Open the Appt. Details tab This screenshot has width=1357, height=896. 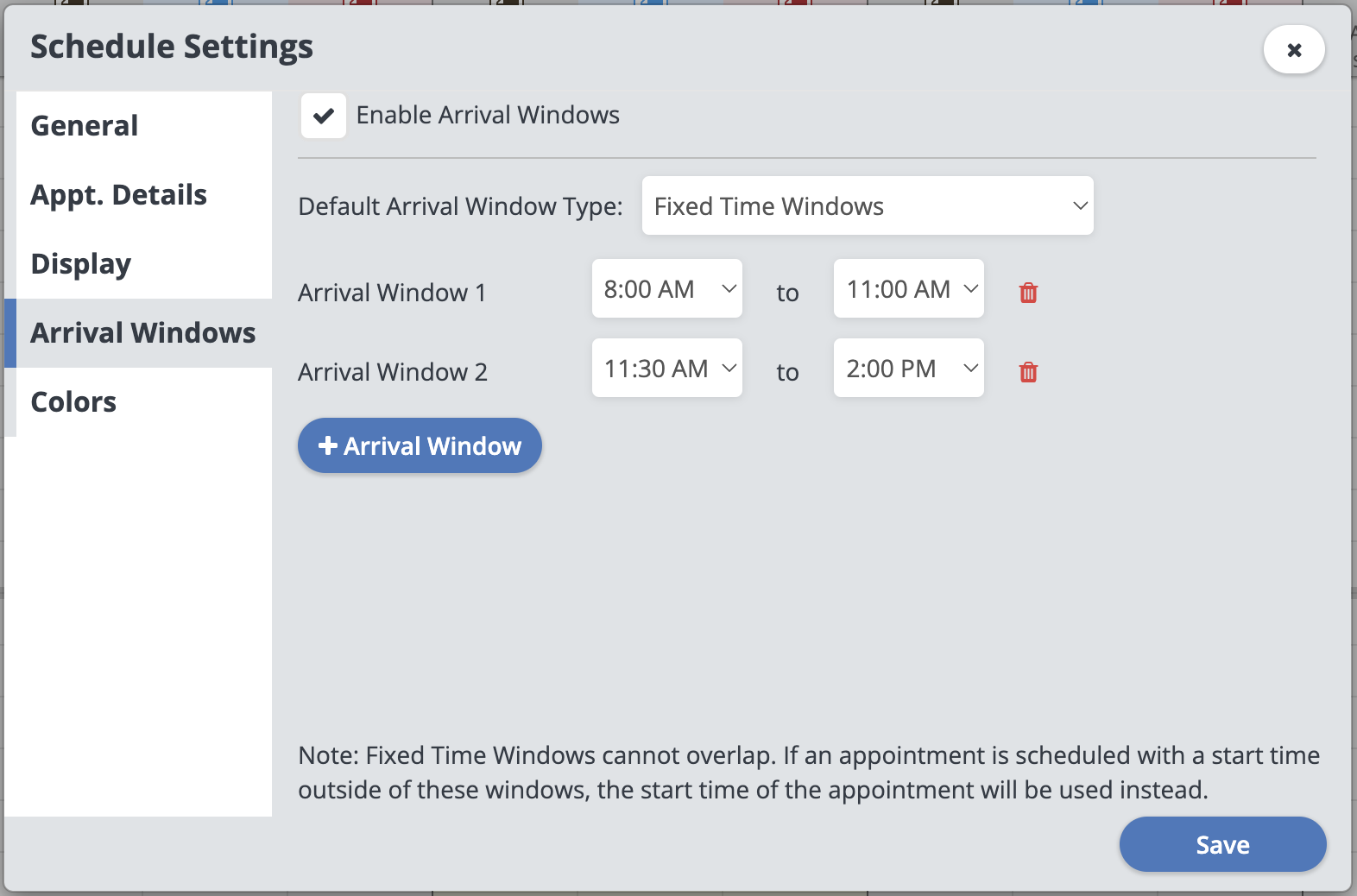pos(119,195)
